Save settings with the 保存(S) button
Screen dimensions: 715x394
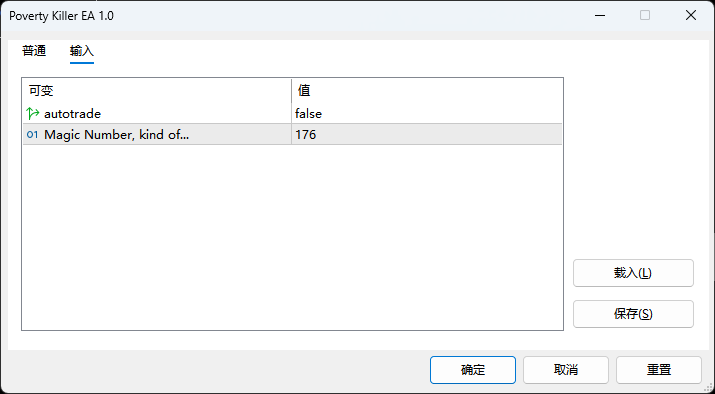click(633, 314)
